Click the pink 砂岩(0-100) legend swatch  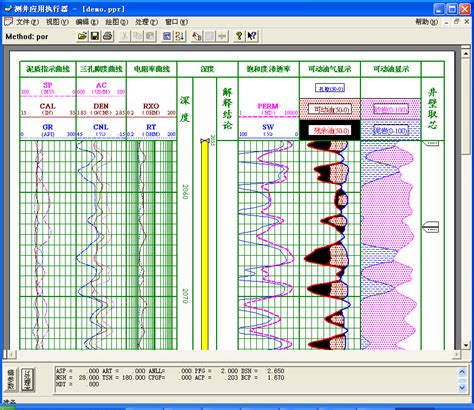pyautogui.click(x=391, y=109)
